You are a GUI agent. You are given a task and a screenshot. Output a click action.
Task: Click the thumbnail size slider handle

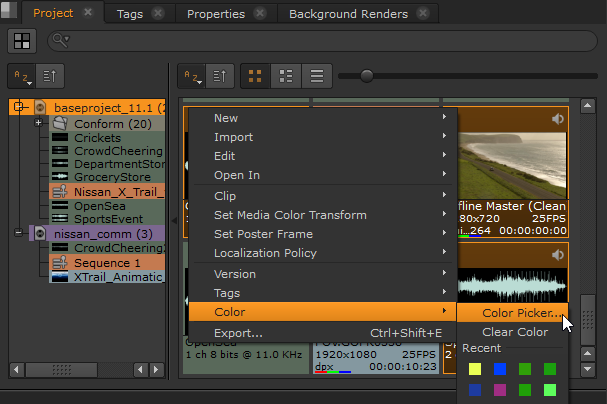[x=367, y=76]
